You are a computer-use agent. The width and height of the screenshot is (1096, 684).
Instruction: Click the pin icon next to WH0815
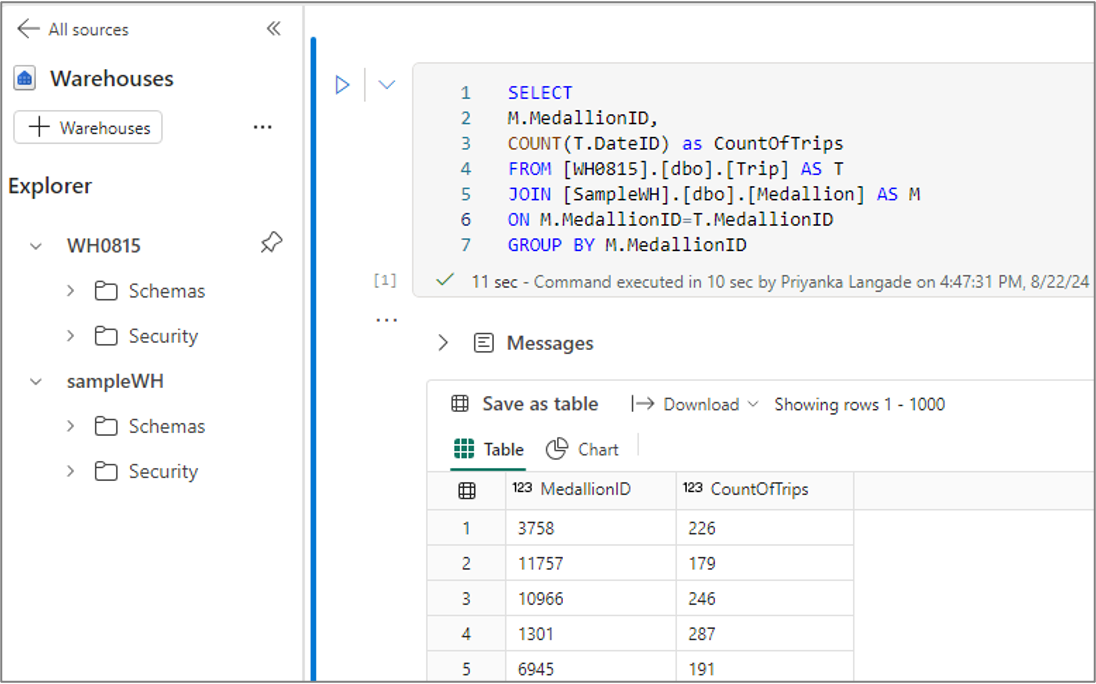[271, 243]
